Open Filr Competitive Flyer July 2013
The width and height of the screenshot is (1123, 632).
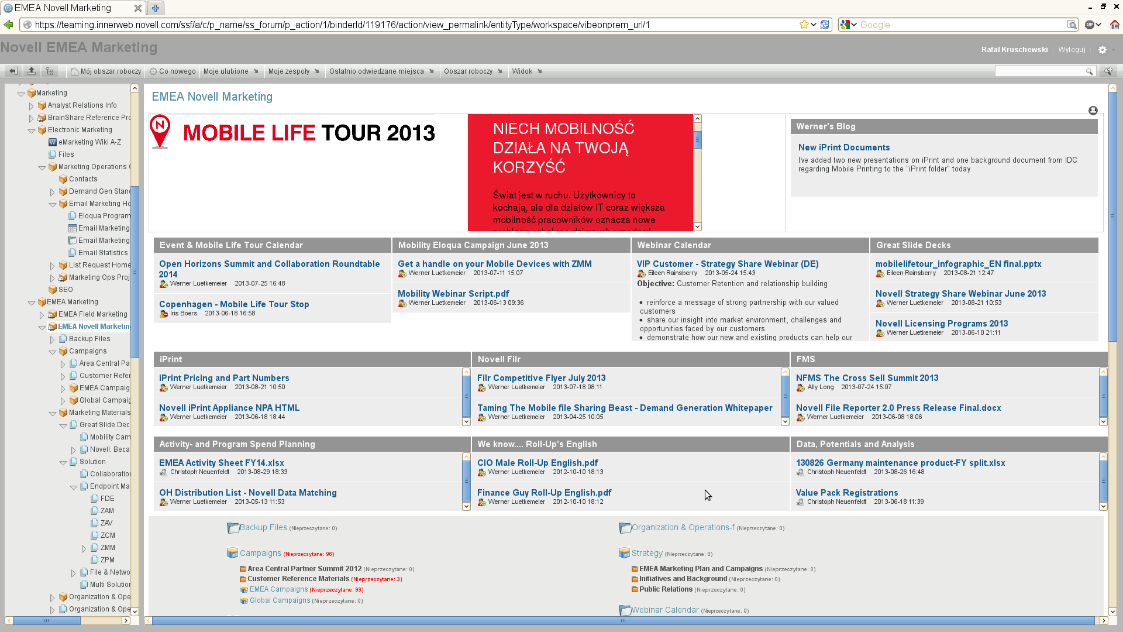(541, 378)
